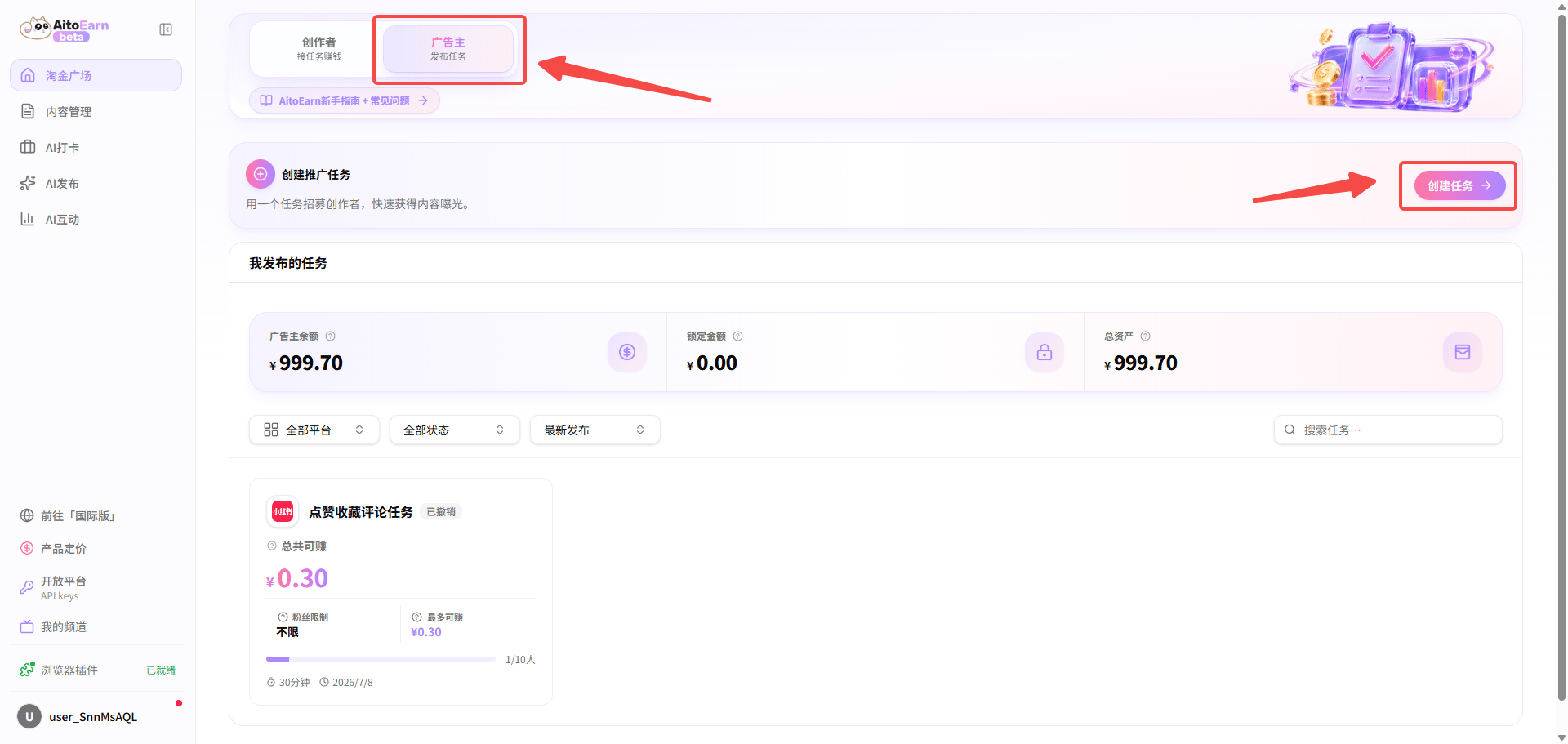1568x744 pixels.
Task: Open 产品定价 in the sidebar
Action: (x=96, y=549)
